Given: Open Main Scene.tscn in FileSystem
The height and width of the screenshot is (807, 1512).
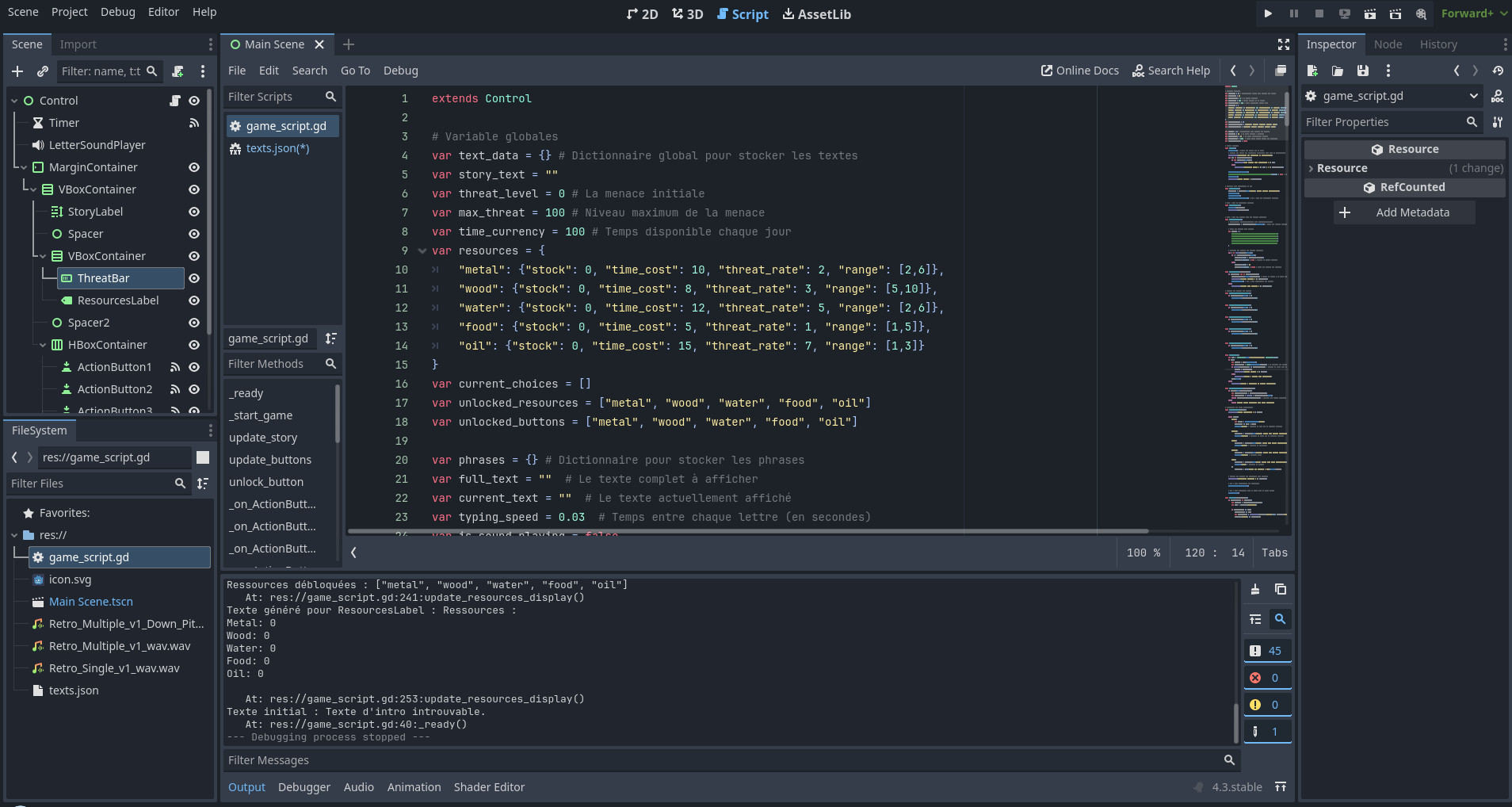Looking at the screenshot, I should (91, 602).
